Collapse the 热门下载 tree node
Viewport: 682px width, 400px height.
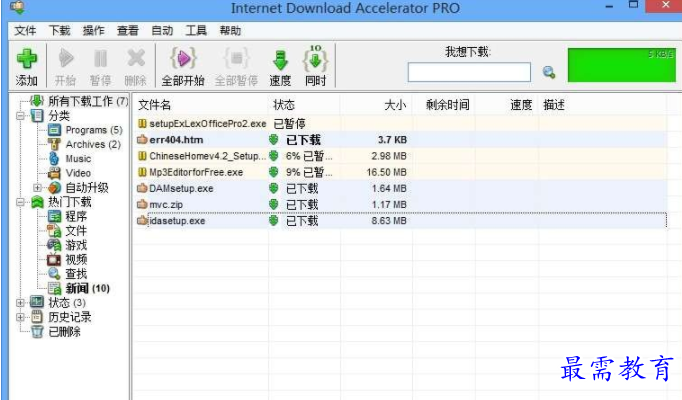coord(20,202)
